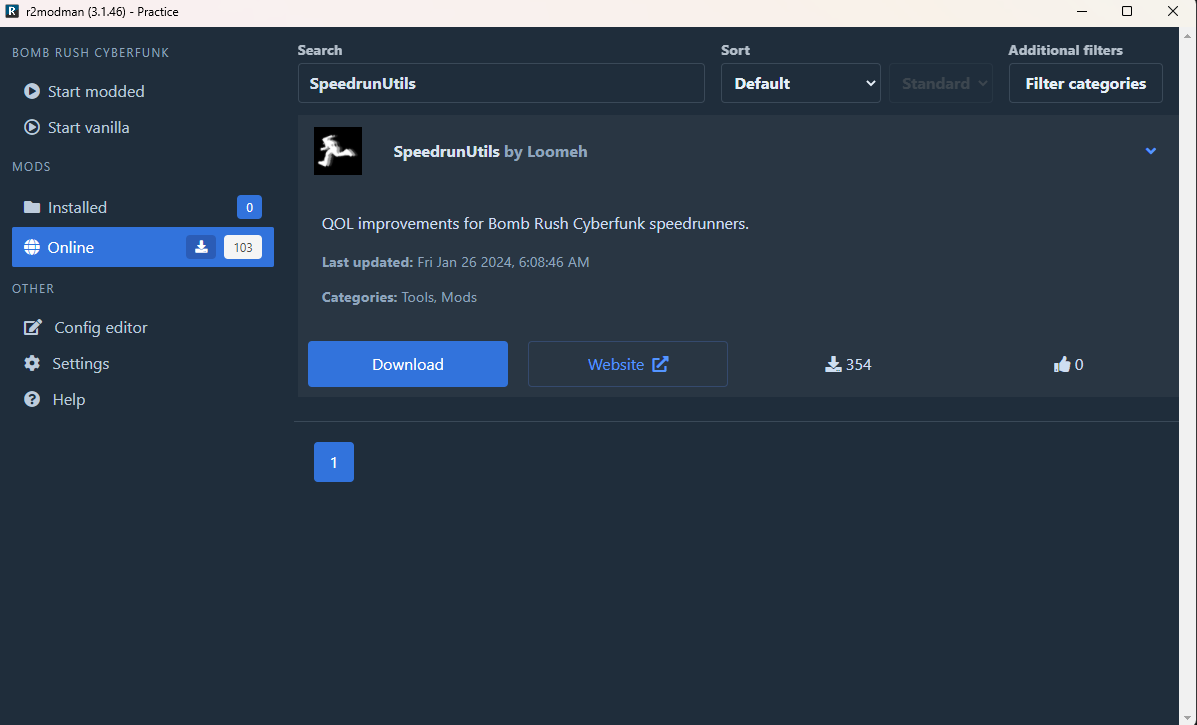Image resolution: width=1197 pixels, height=725 pixels.
Task: Click the Settings gear icon
Action: [32, 363]
